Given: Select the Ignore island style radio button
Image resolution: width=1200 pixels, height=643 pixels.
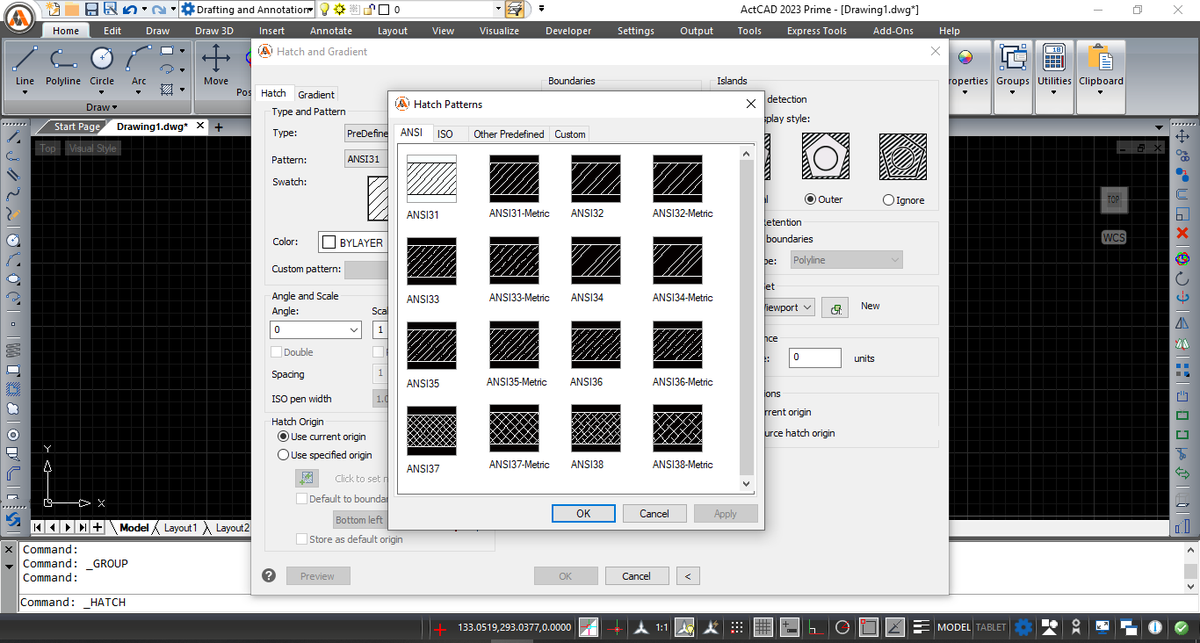Looking at the screenshot, I should (889, 200).
